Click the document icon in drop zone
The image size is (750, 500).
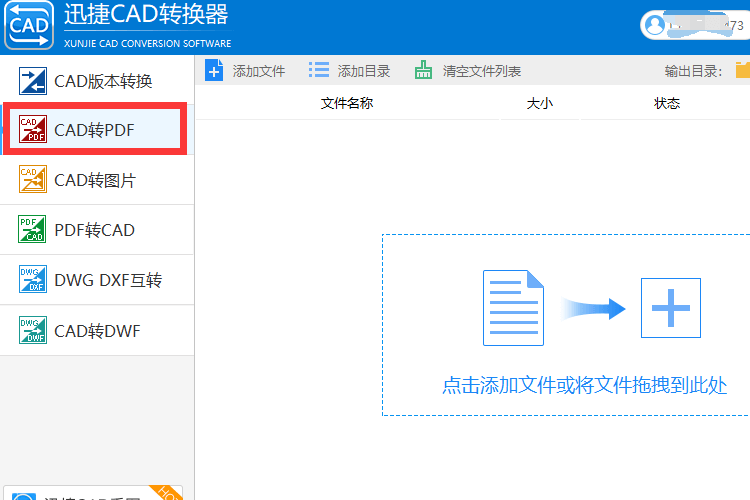tap(513, 308)
